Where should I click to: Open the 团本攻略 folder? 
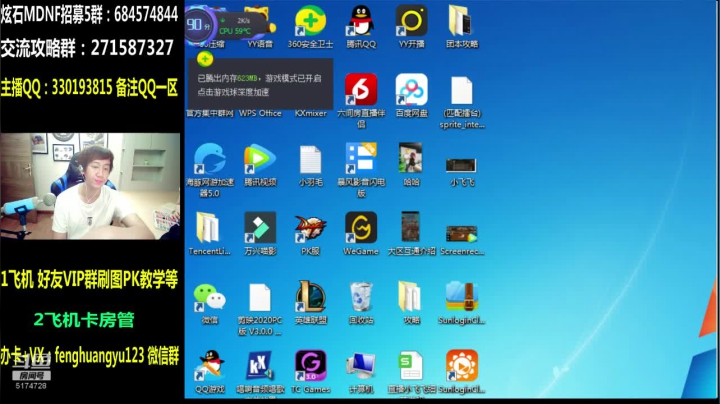tap(461, 27)
